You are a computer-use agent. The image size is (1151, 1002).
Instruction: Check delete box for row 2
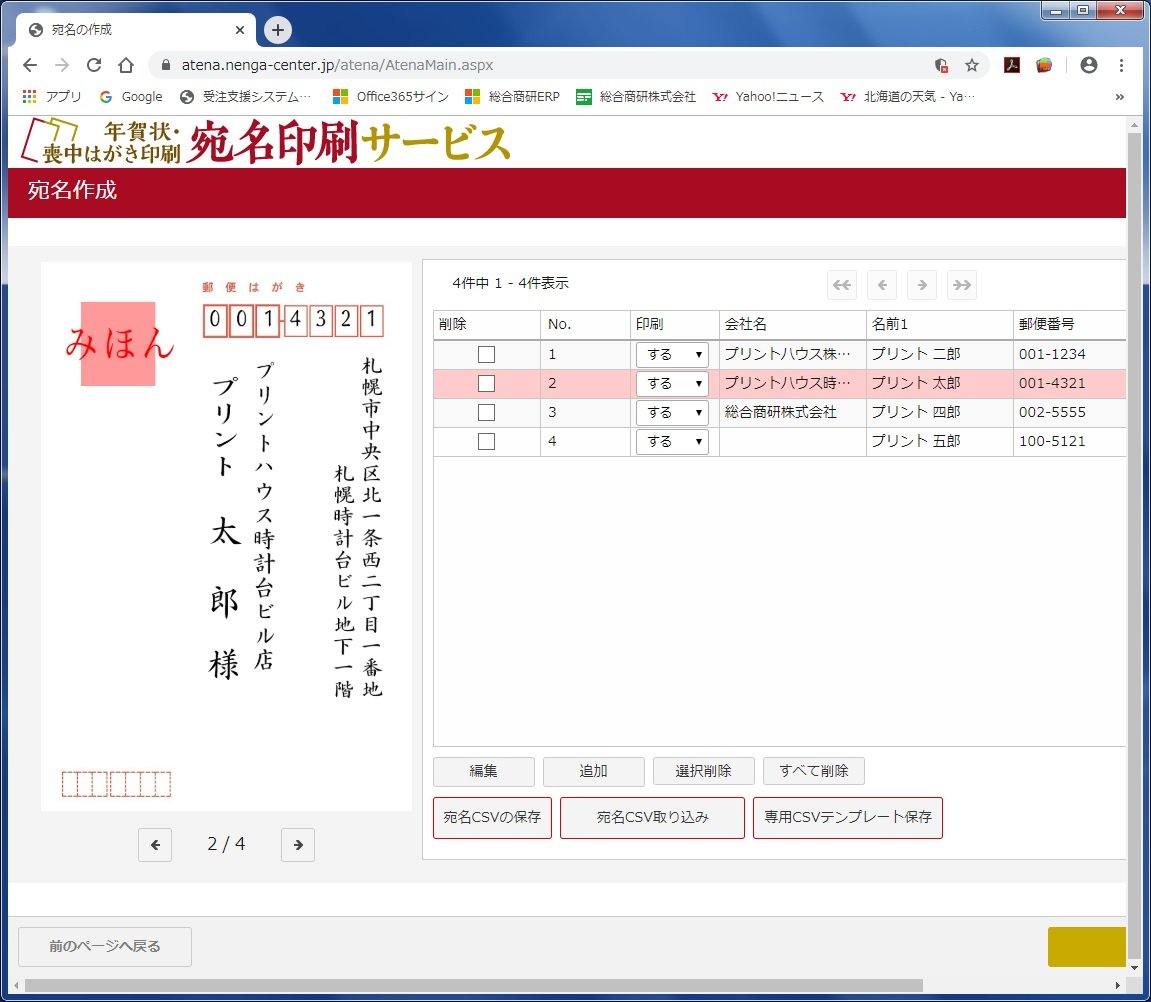pos(486,383)
